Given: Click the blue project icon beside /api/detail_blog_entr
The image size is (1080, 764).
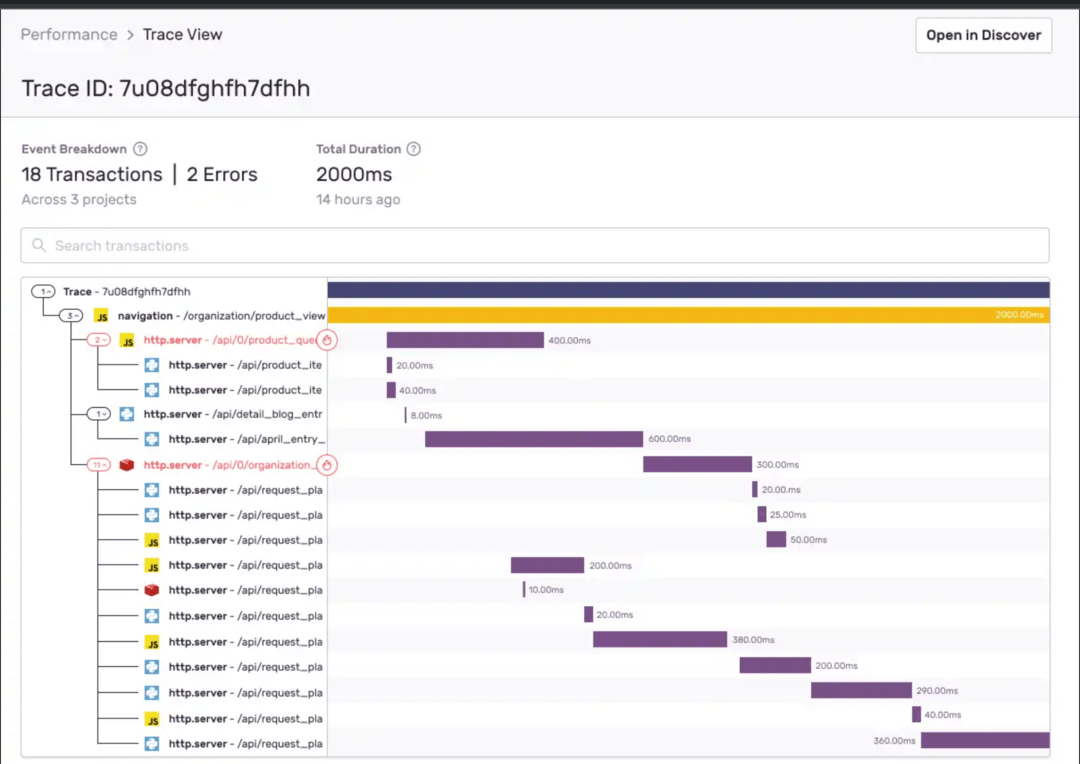Looking at the screenshot, I should [127, 414].
